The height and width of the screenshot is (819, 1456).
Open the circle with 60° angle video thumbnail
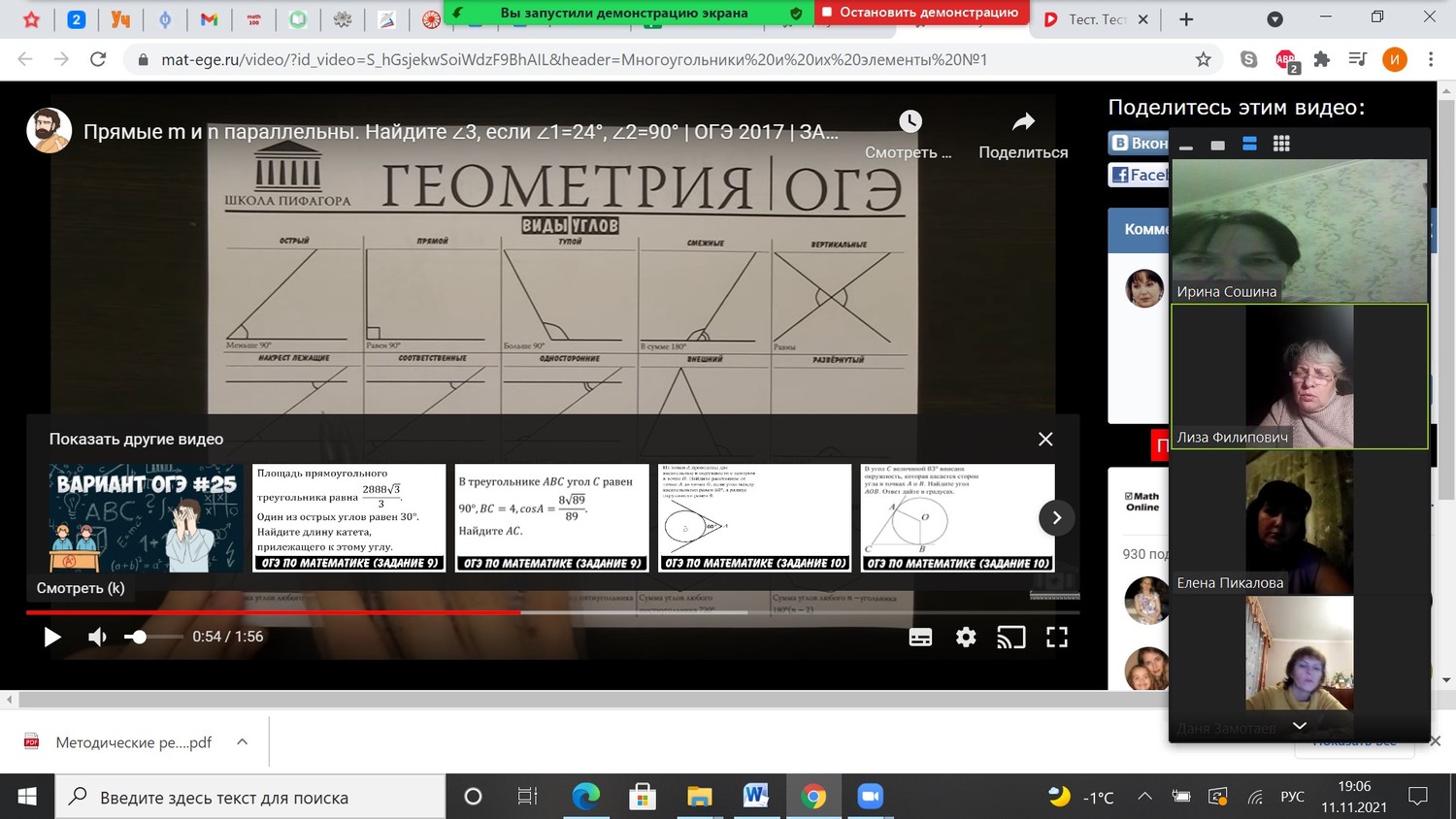pos(755,517)
